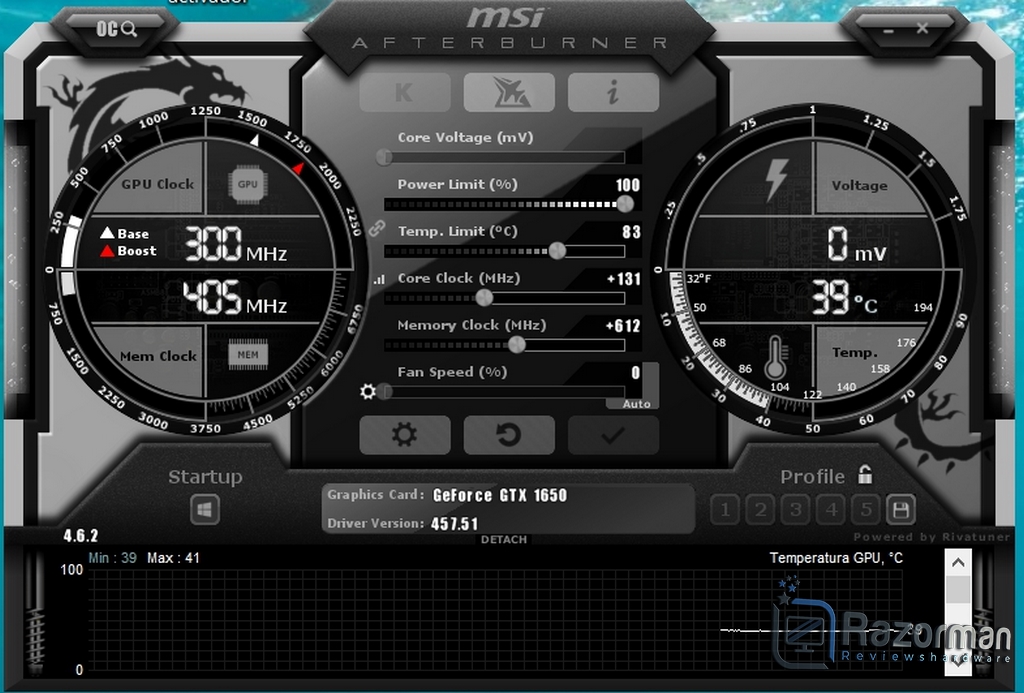
Task: Click the fan settings gear beside Fan Speed
Action: [x=368, y=391]
